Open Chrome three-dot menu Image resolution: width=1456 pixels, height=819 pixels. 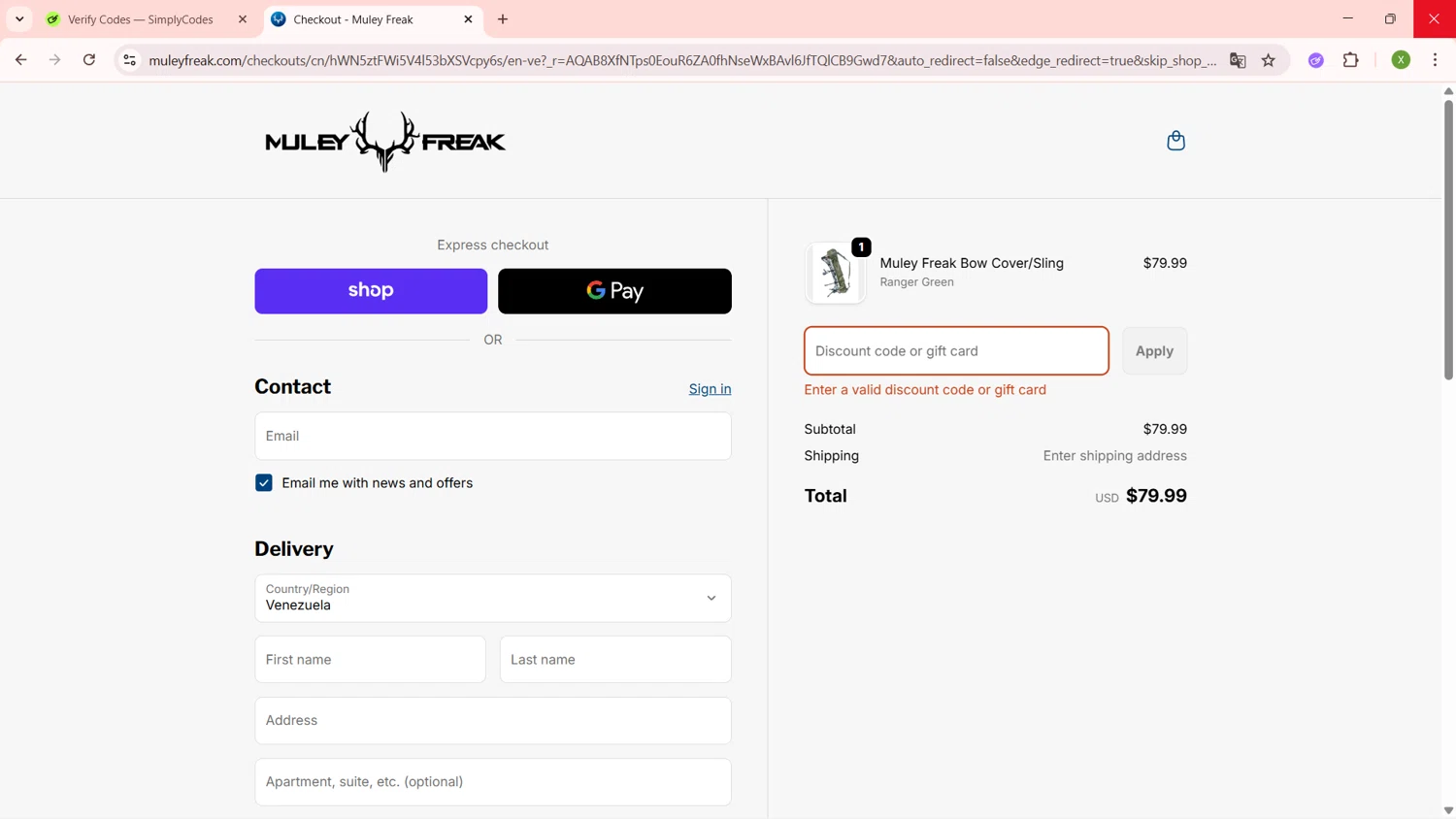[x=1436, y=60]
